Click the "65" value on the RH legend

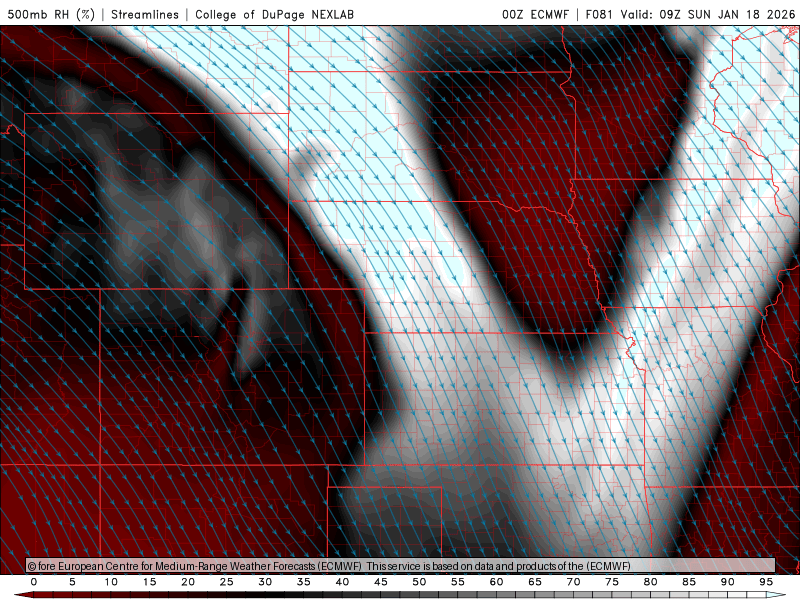535,582
